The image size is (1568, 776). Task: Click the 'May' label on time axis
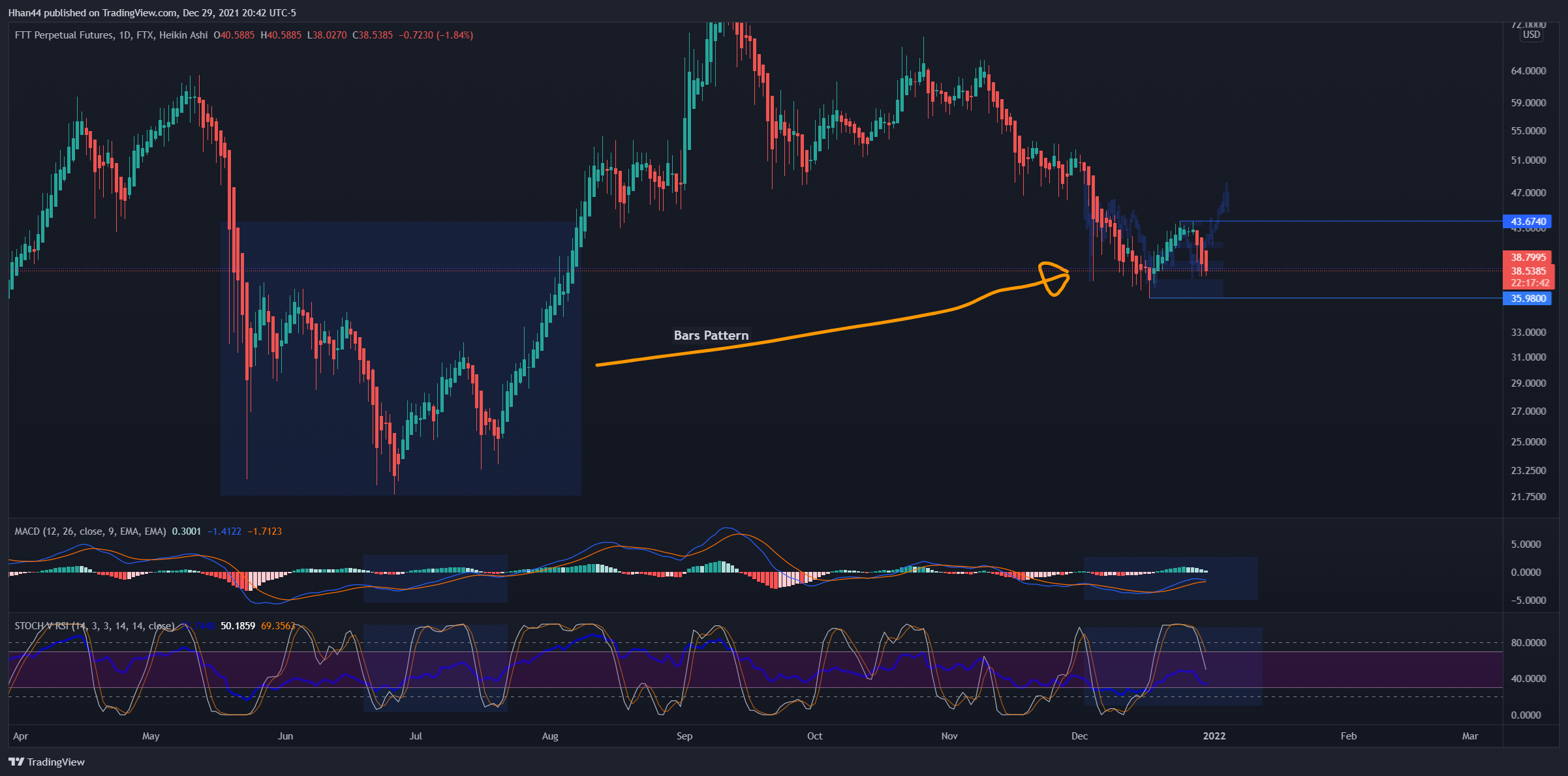pyautogui.click(x=151, y=736)
